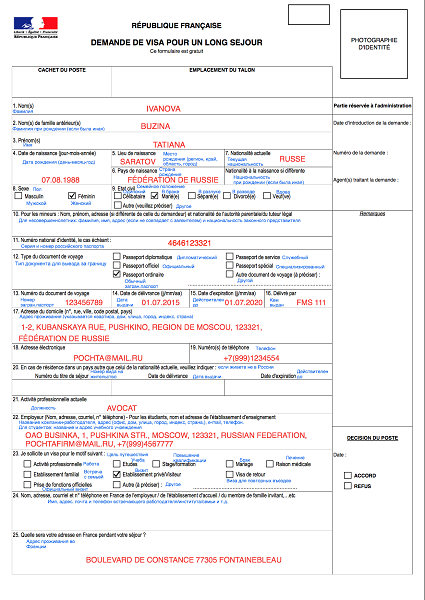Click the French Republic logo
Viewport: 425px width, 600px height.
click(x=36, y=28)
